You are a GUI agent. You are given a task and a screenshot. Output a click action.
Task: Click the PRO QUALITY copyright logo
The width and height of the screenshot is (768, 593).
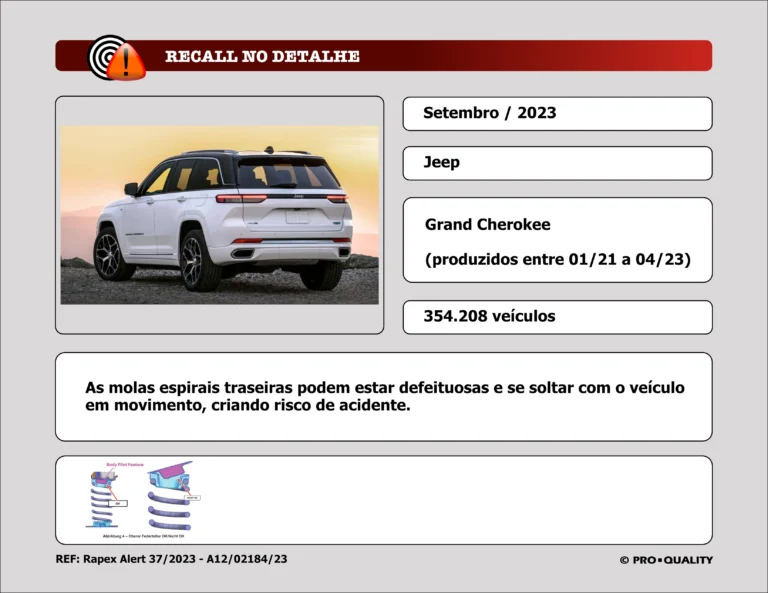[x=665, y=560]
